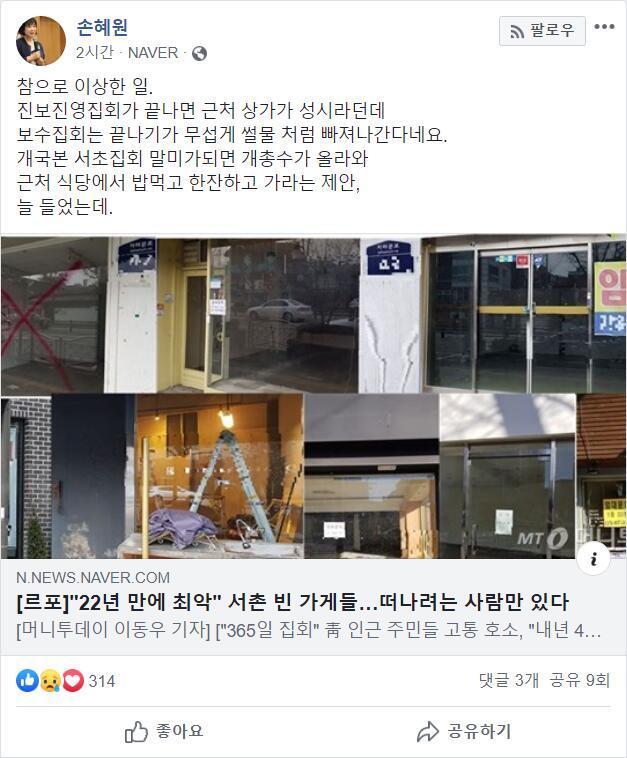Click the 공유하기 share button

click(x=464, y=731)
